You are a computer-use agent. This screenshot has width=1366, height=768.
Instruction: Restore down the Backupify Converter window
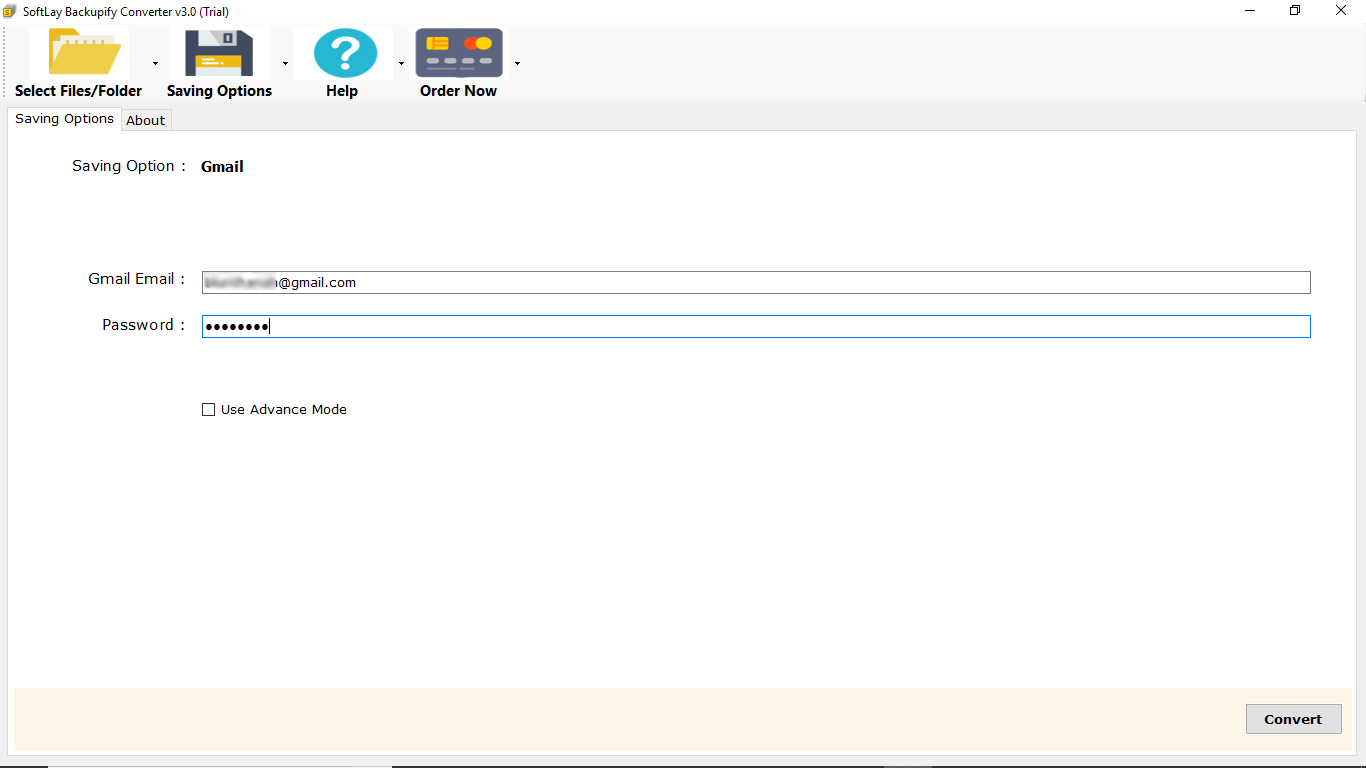pyautogui.click(x=1295, y=11)
